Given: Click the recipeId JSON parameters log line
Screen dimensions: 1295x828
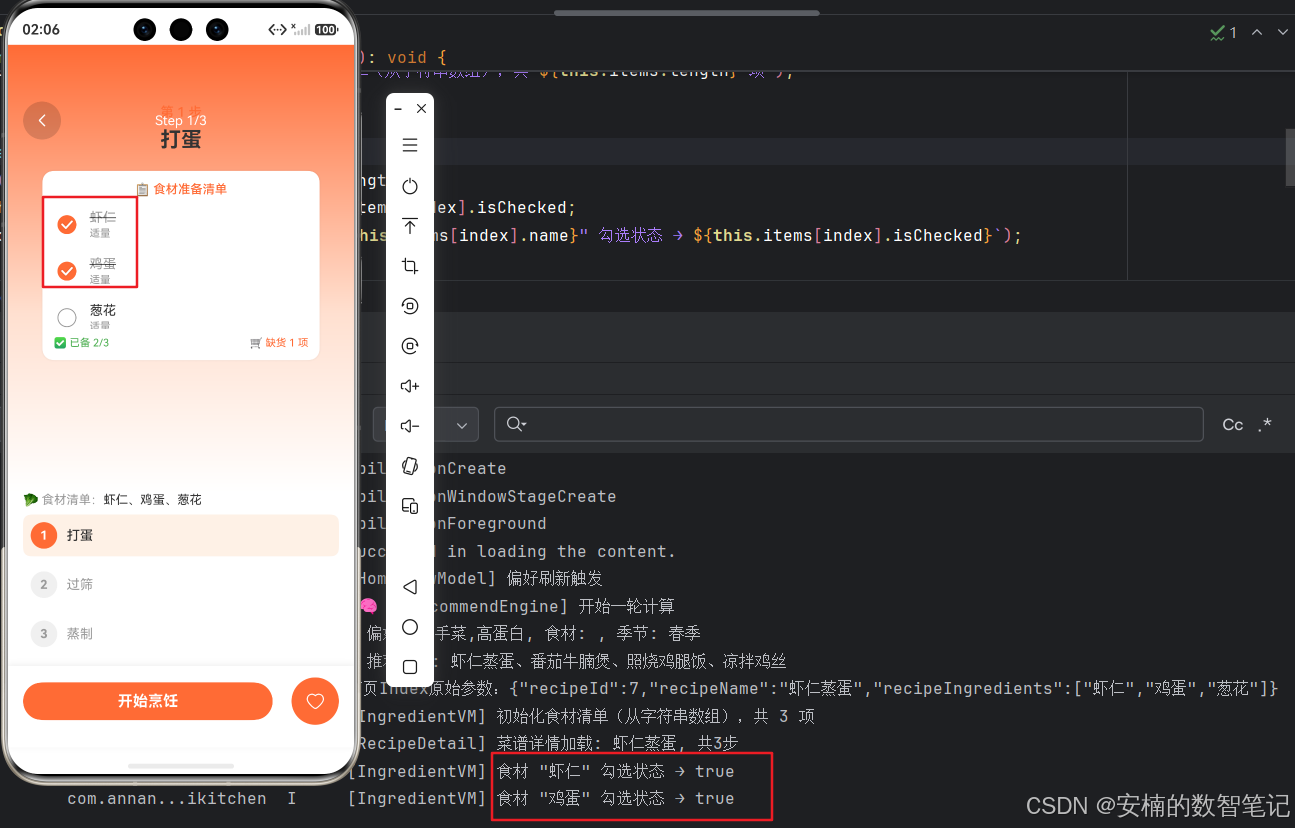Looking at the screenshot, I should pos(818,689).
